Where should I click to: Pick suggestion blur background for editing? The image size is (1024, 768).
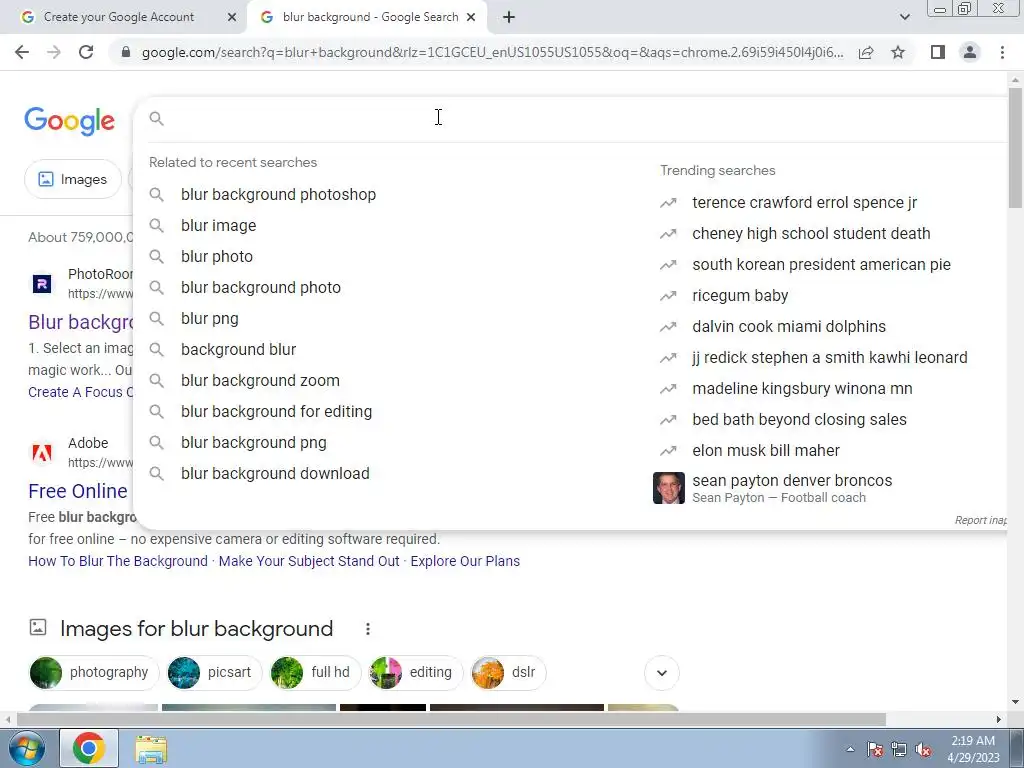pyautogui.click(x=276, y=411)
